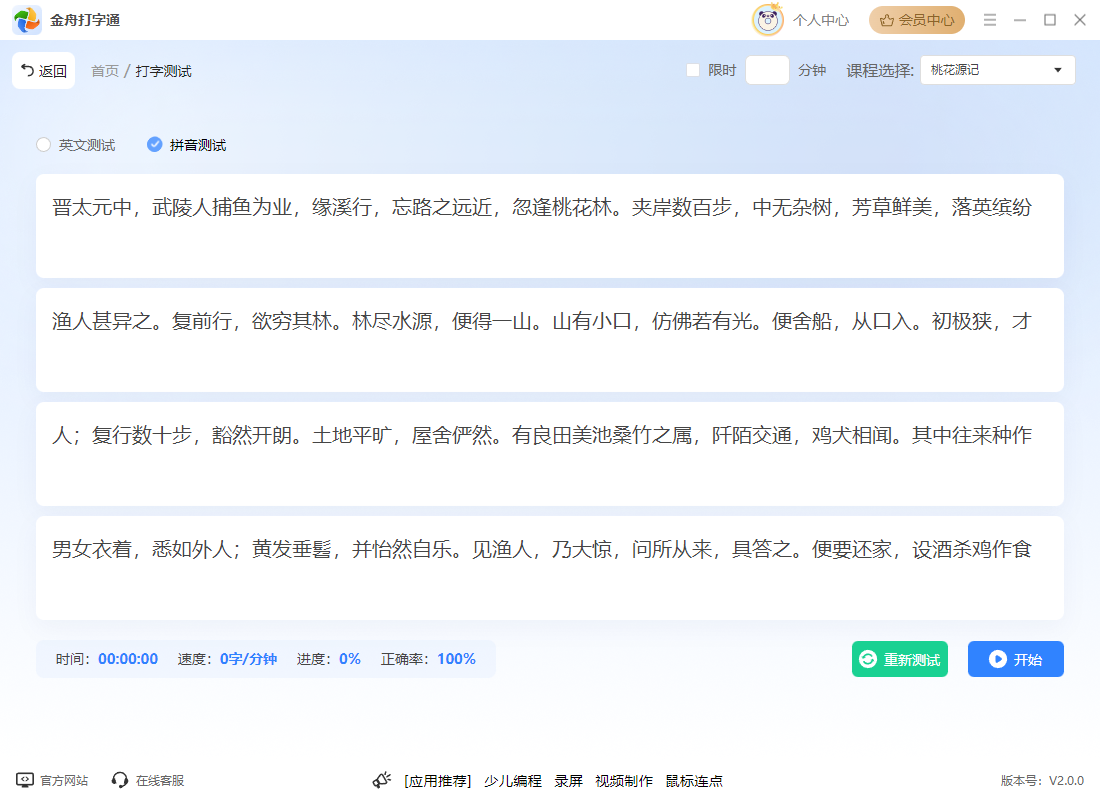The image size is (1100, 800).
Task: Click the 进度 progress value 0%
Action: [350, 659]
